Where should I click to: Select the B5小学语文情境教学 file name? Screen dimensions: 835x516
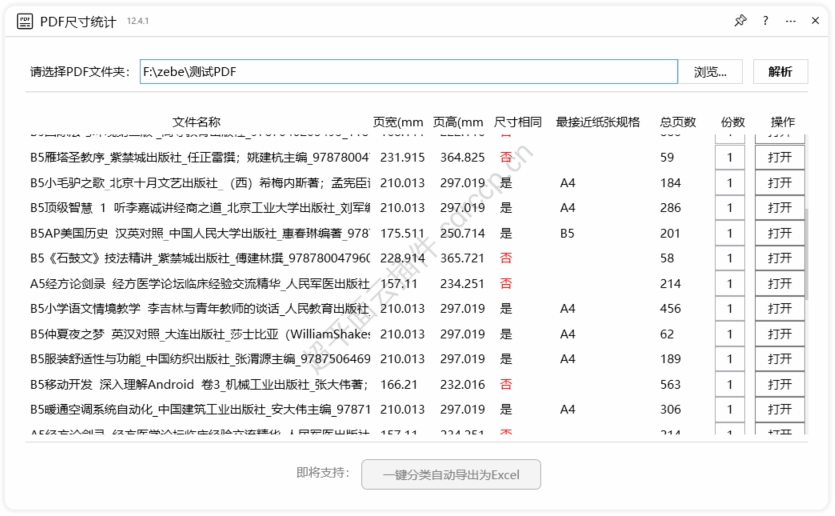[x=200, y=308]
